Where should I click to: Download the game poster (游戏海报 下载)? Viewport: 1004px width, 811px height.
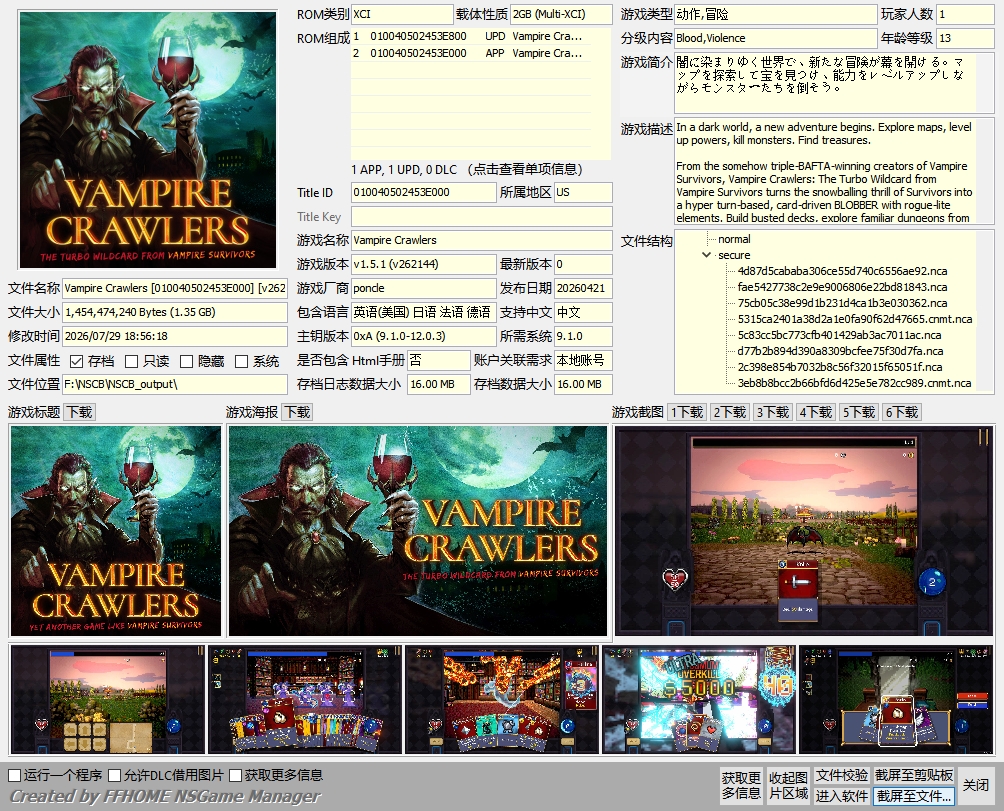pyautogui.click(x=297, y=412)
